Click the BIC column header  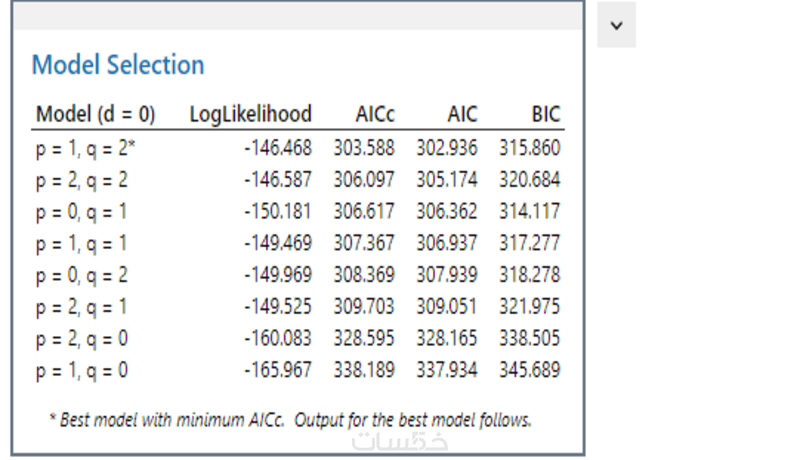point(545,114)
